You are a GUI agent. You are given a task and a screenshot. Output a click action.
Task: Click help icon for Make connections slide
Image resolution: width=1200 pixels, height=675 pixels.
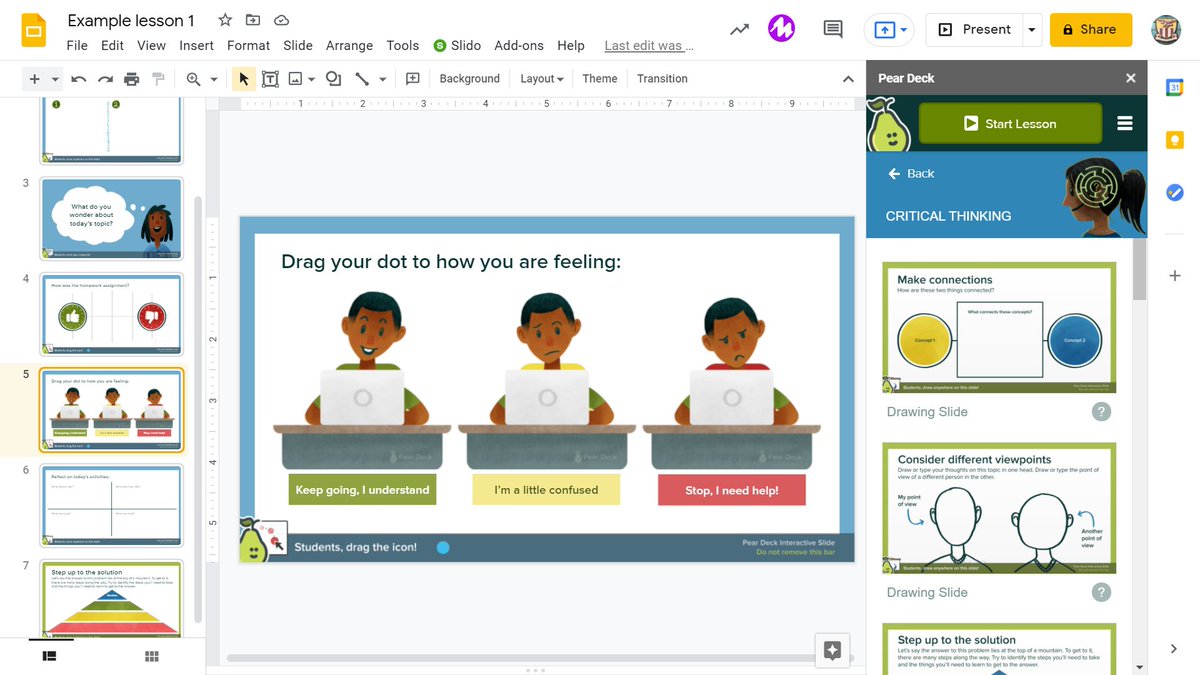[x=1101, y=411]
